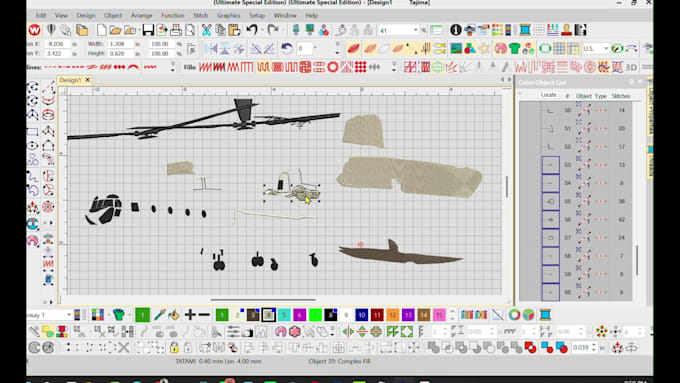The image size is (680, 383).
Task: Toggle the Locate box for row 53
Action: click(550, 165)
